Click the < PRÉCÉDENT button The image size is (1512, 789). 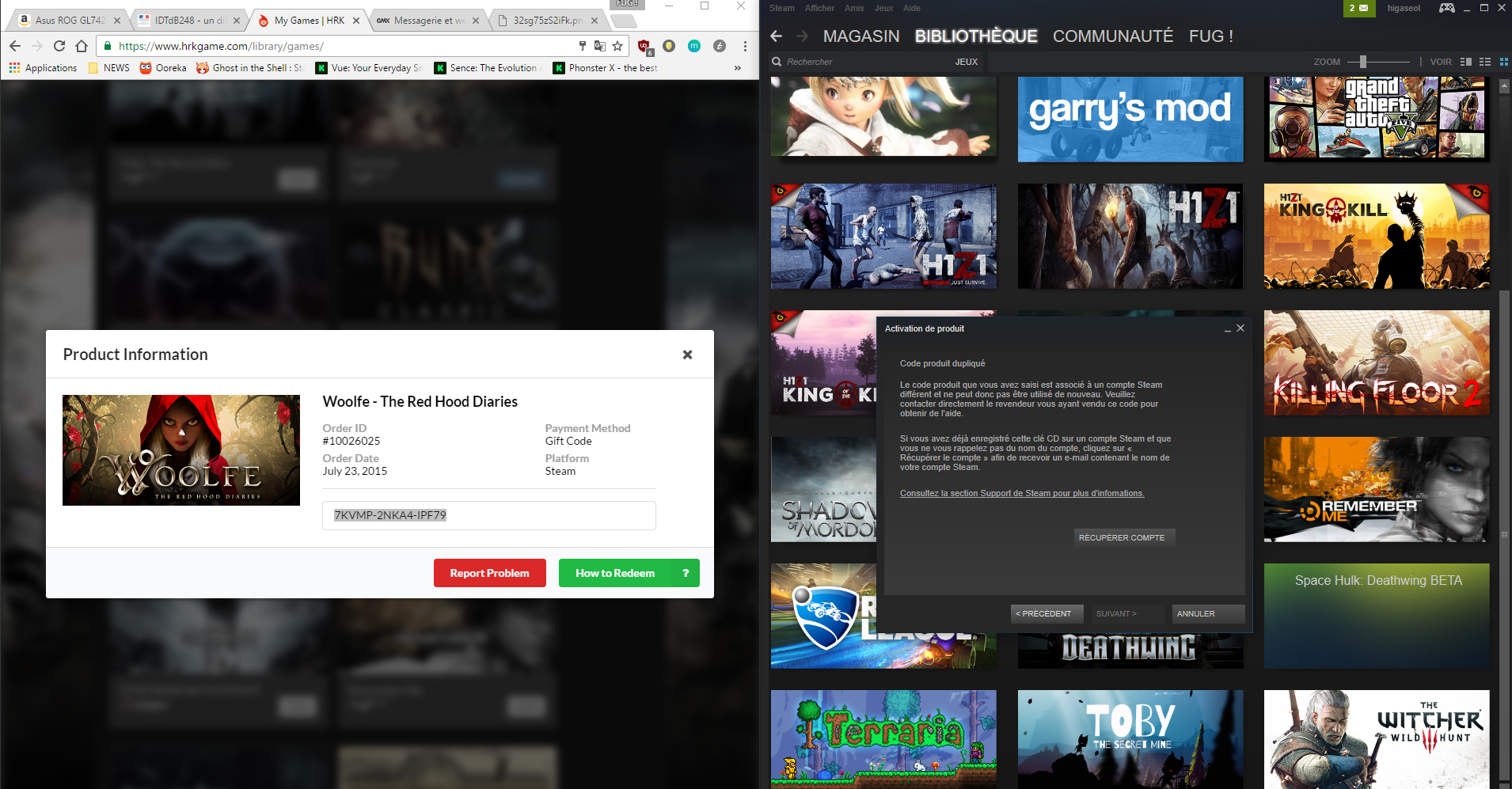click(1045, 613)
